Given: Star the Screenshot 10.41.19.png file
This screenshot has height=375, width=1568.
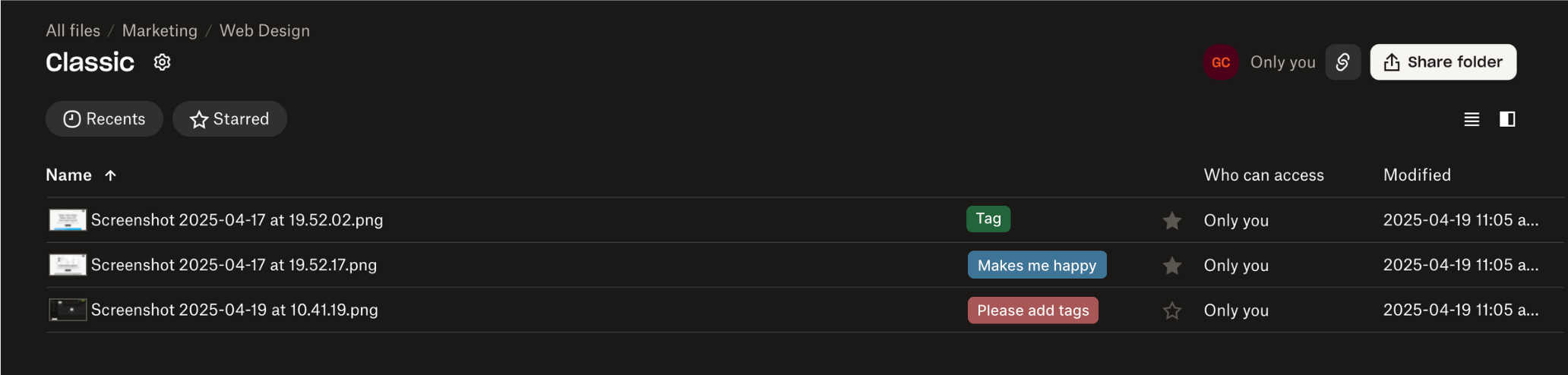Looking at the screenshot, I should [x=1172, y=310].
